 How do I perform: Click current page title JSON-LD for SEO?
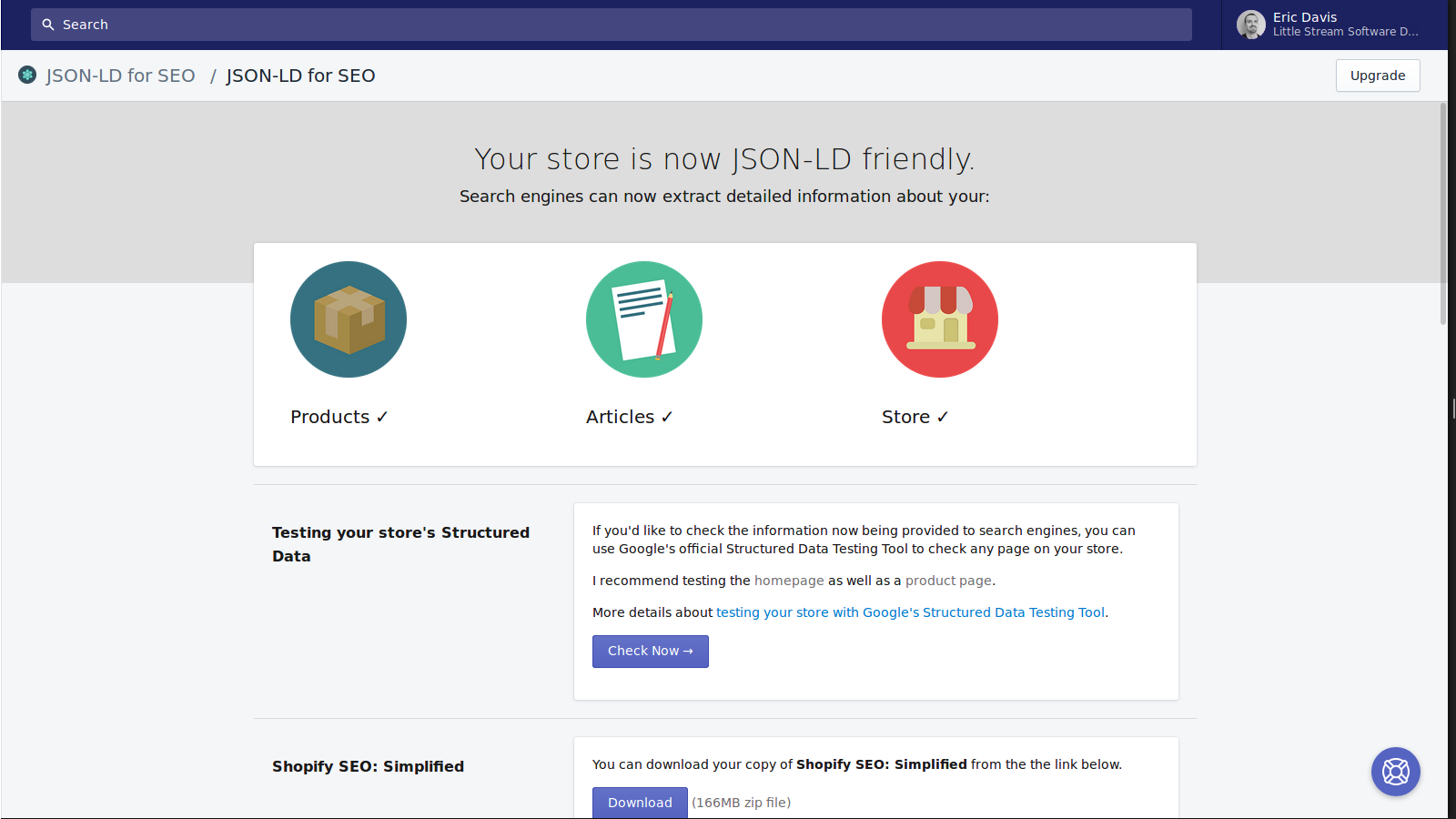pyautogui.click(x=300, y=76)
